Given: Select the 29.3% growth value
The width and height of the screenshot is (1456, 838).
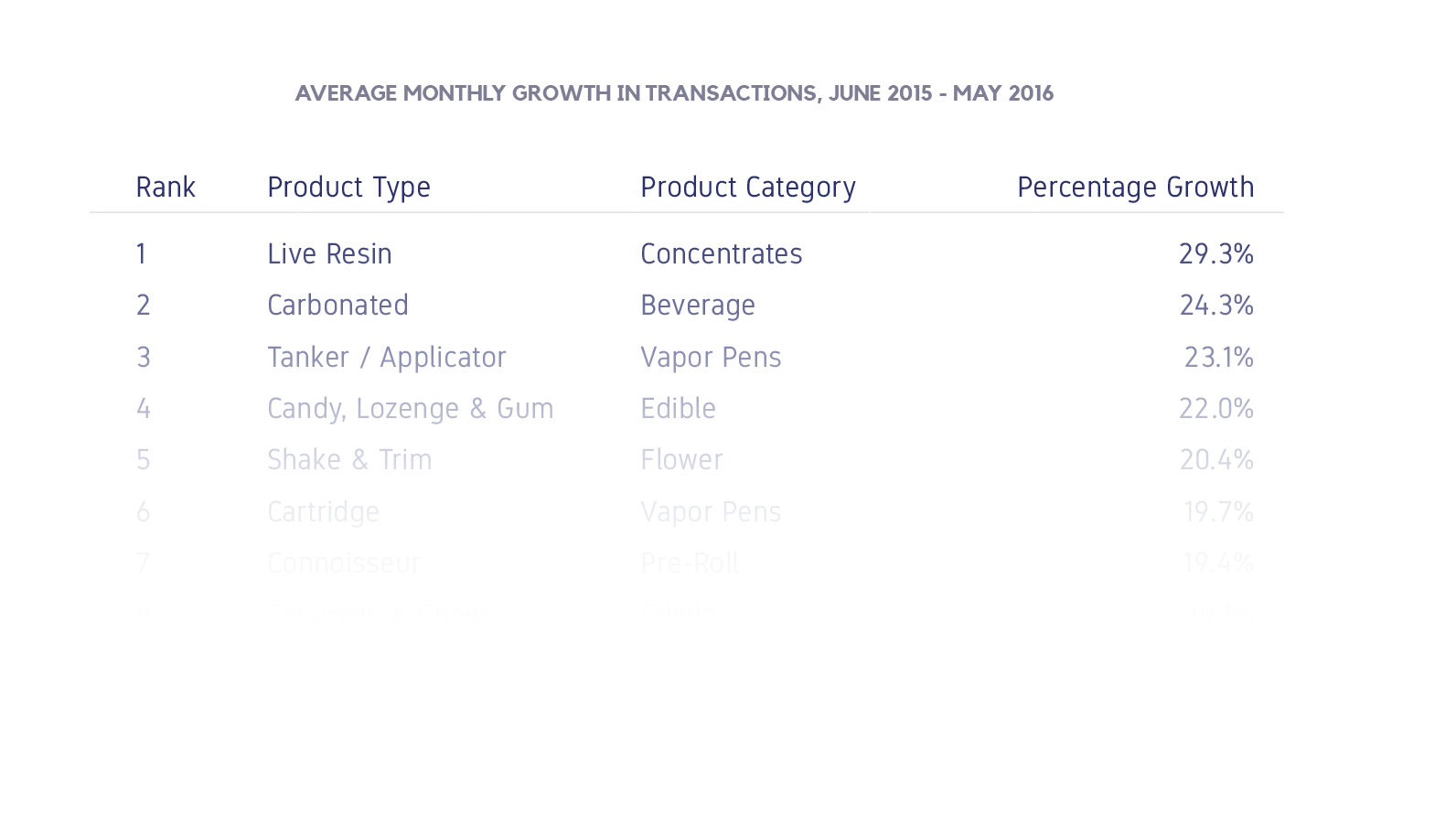Looking at the screenshot, I should click(x=1216, y=253).
